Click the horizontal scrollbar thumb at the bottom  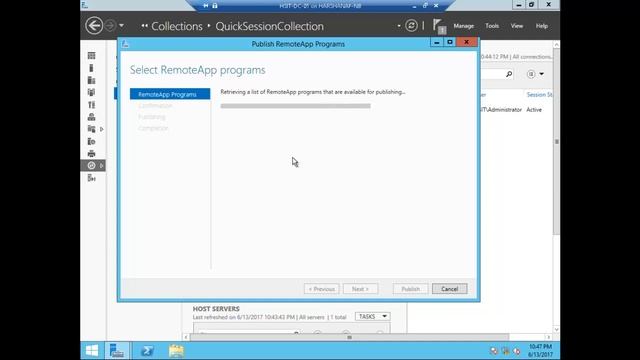tap(349, 337)
